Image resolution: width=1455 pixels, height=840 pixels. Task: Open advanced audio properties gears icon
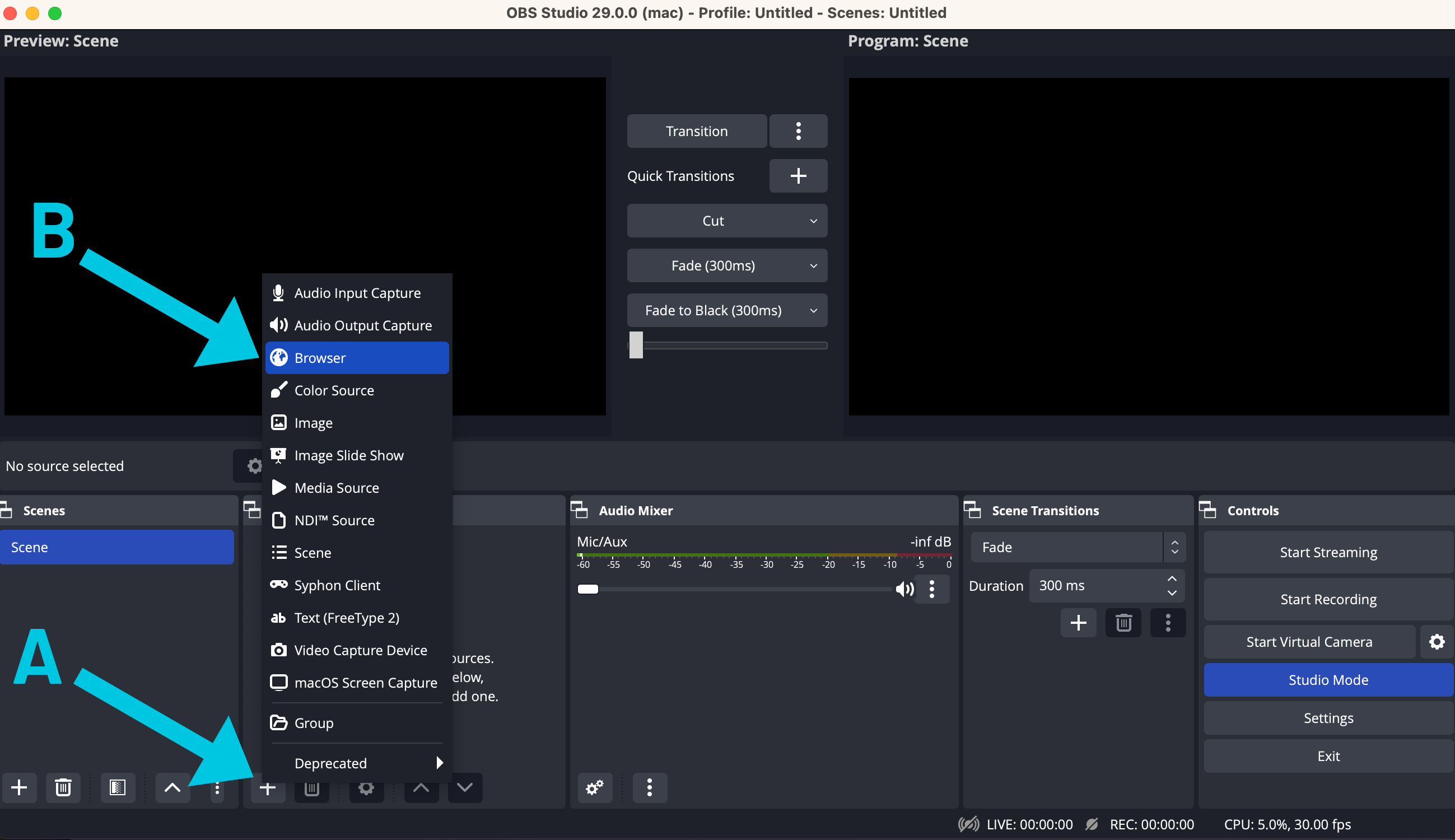click(595, 787)
